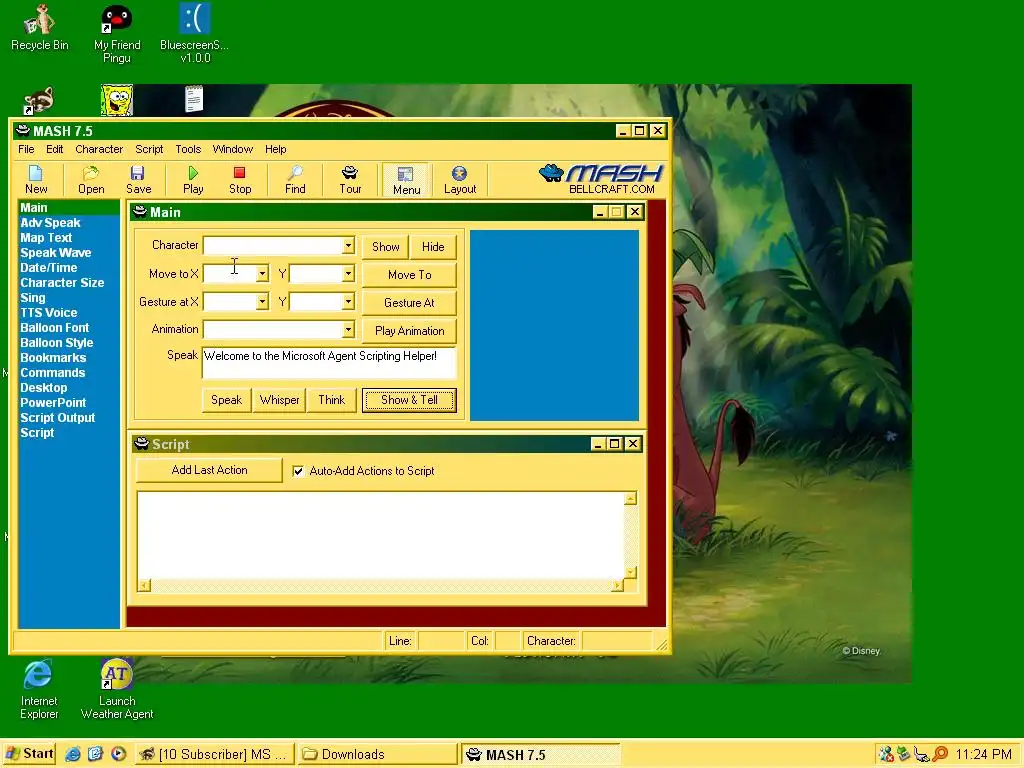Open the Tools menu

click(188, 149)
